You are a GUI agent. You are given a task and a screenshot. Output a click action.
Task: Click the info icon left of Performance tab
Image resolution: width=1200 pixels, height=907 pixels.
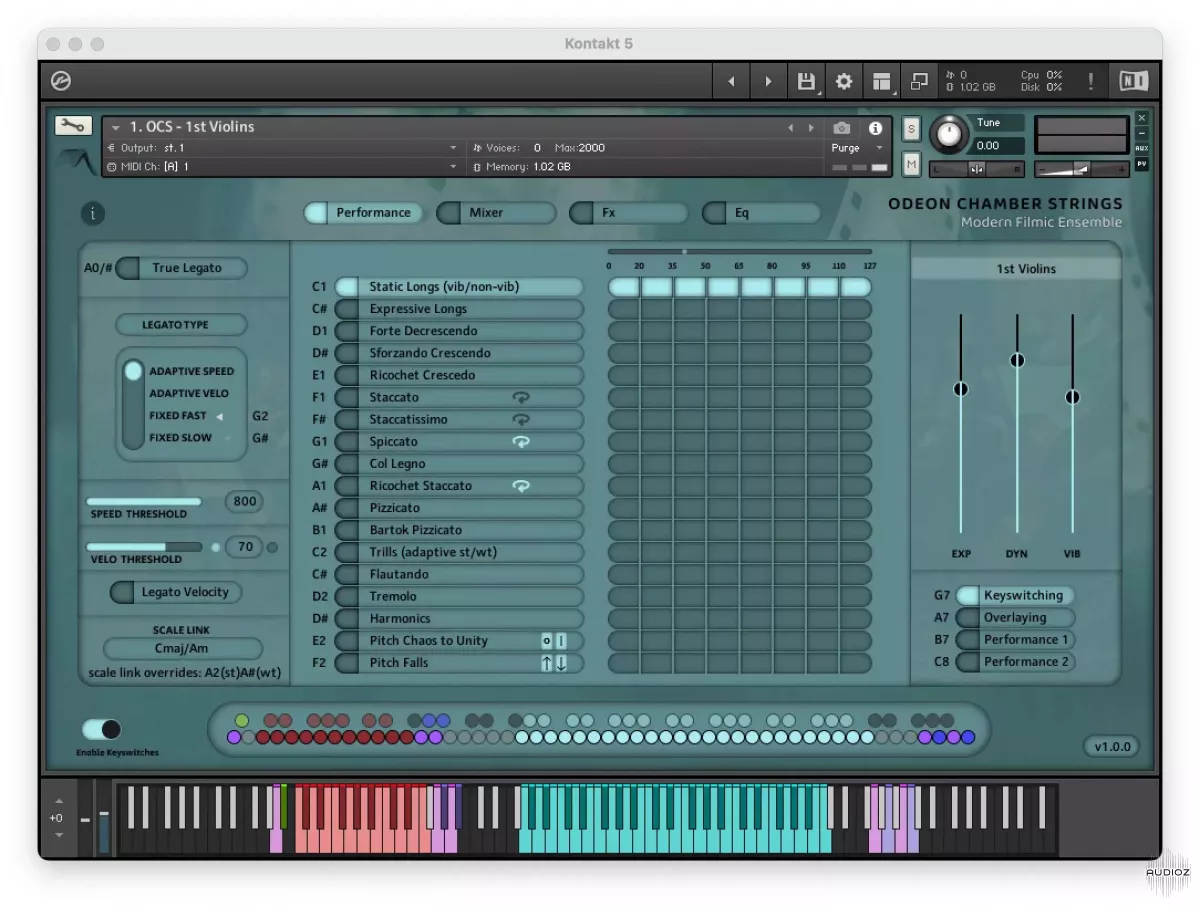click(93, 213)
